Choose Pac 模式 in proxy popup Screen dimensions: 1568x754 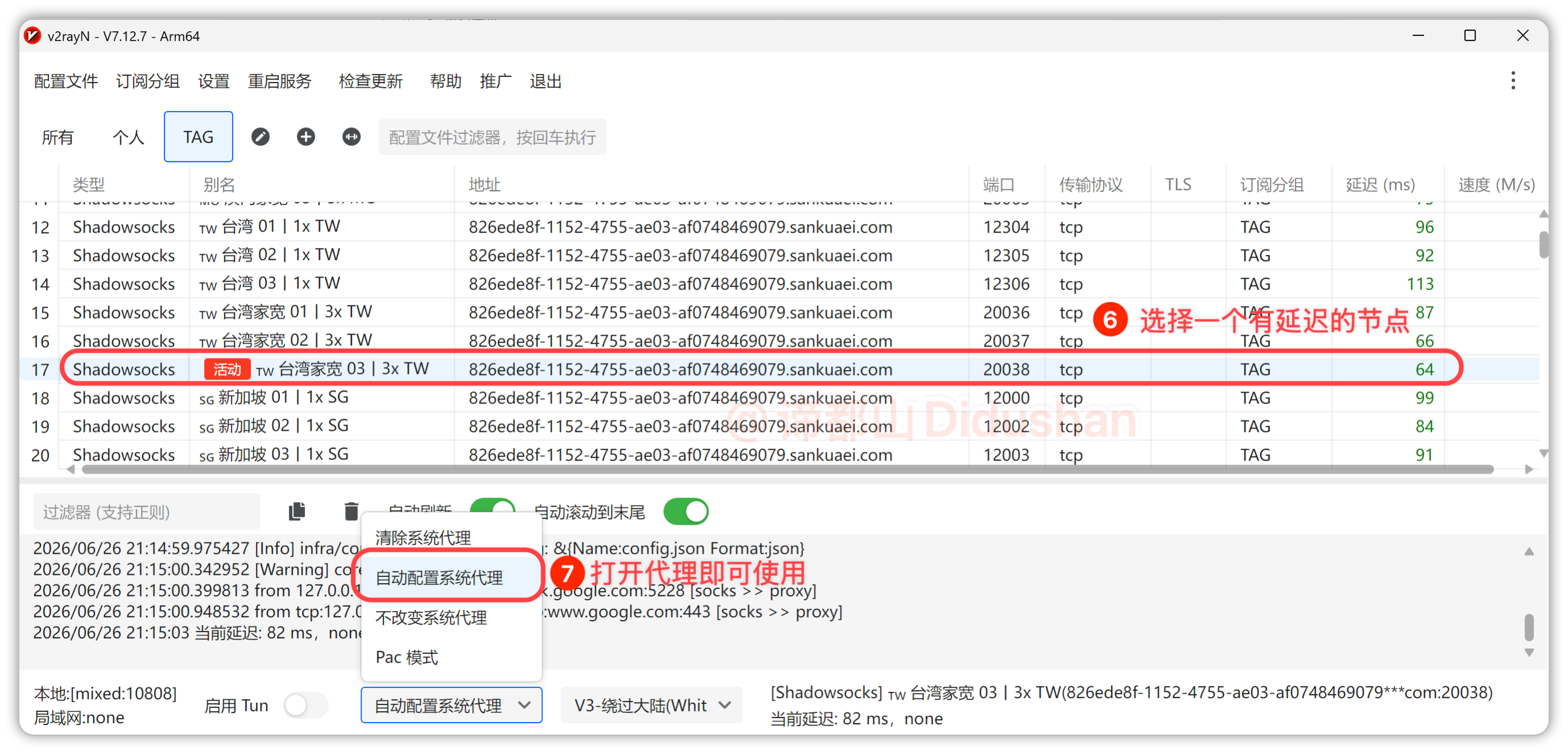pos(451,657)
